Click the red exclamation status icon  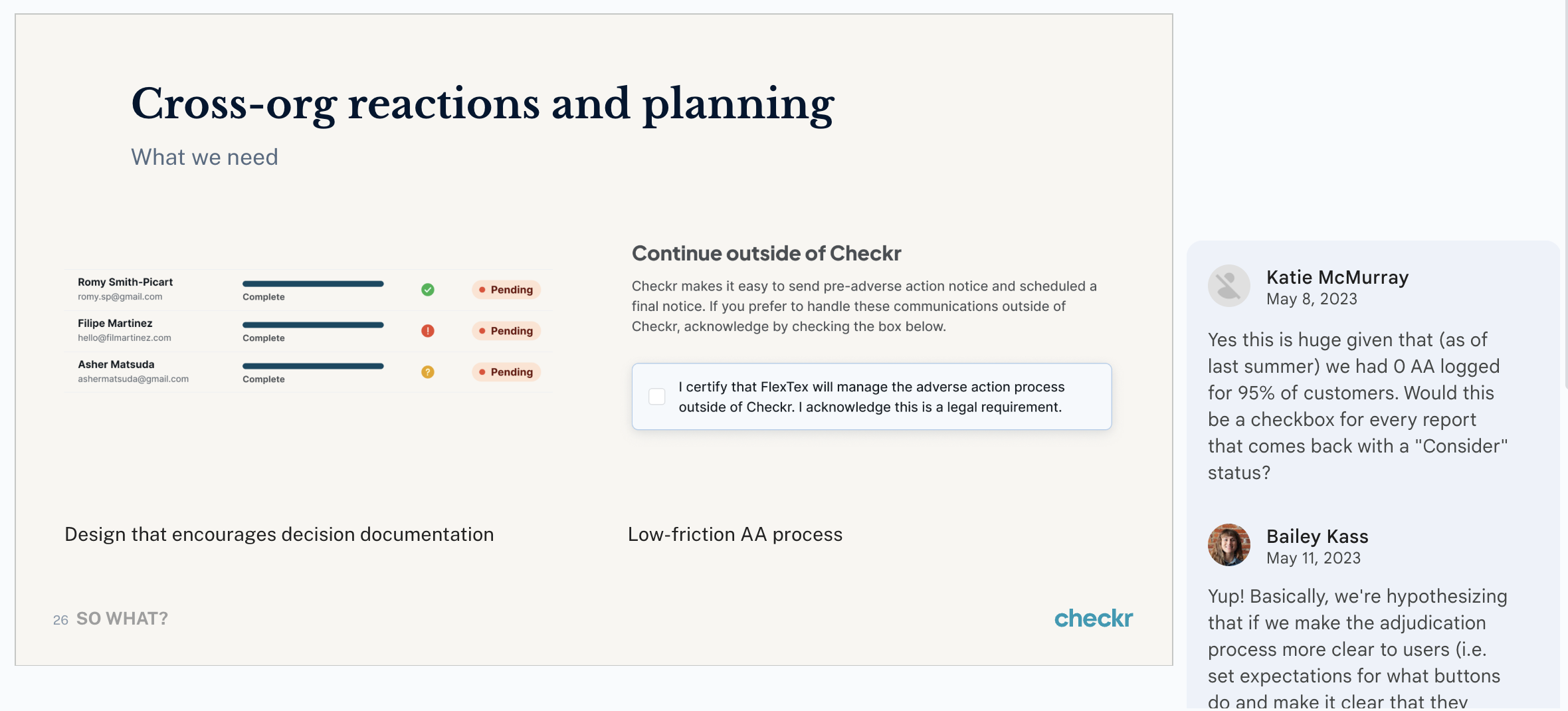click(428, 331)
